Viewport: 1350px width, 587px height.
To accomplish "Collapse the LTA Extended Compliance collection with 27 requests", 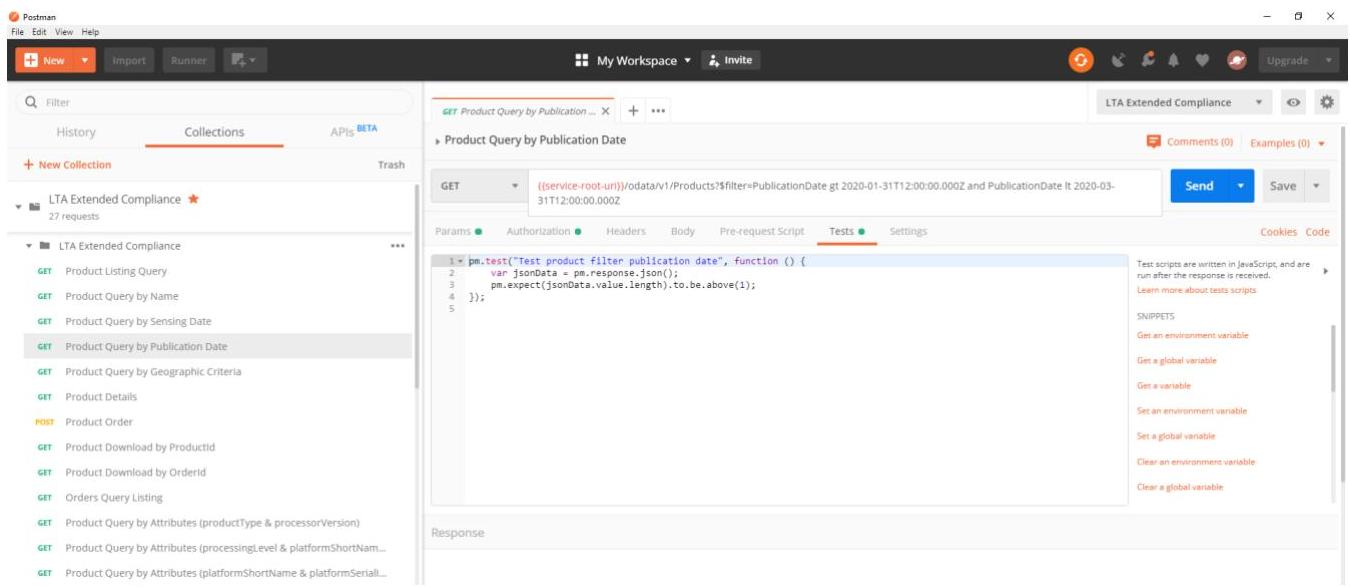I will [x=18, y=206].
